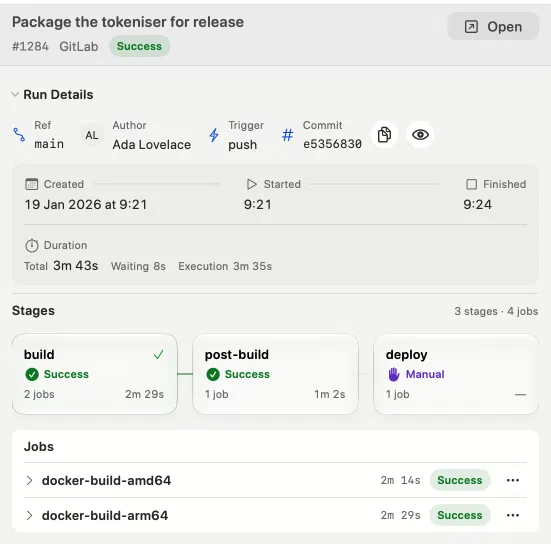Click the pipeline number #1284
551x544 pixels.
click(30, 46)
